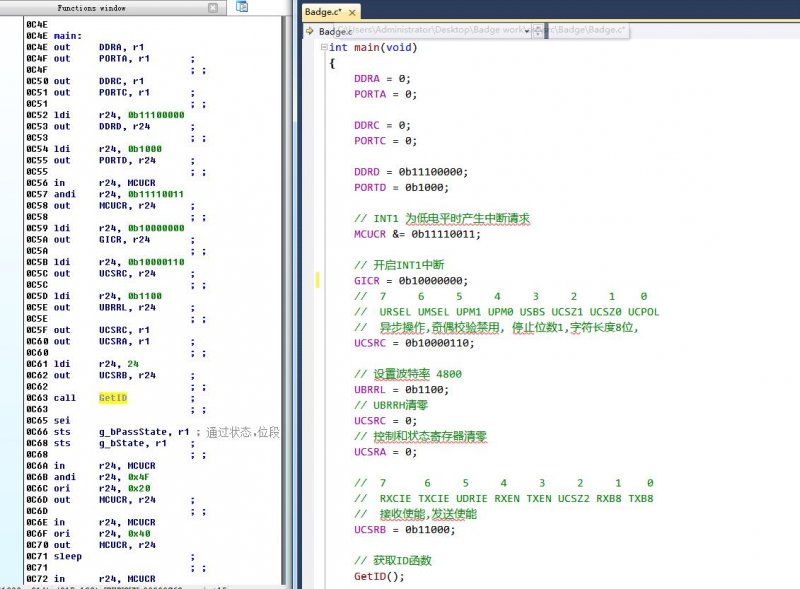Click the 'DDRA = 0;' source line
The image size is (800, 589).
[382, 79]
